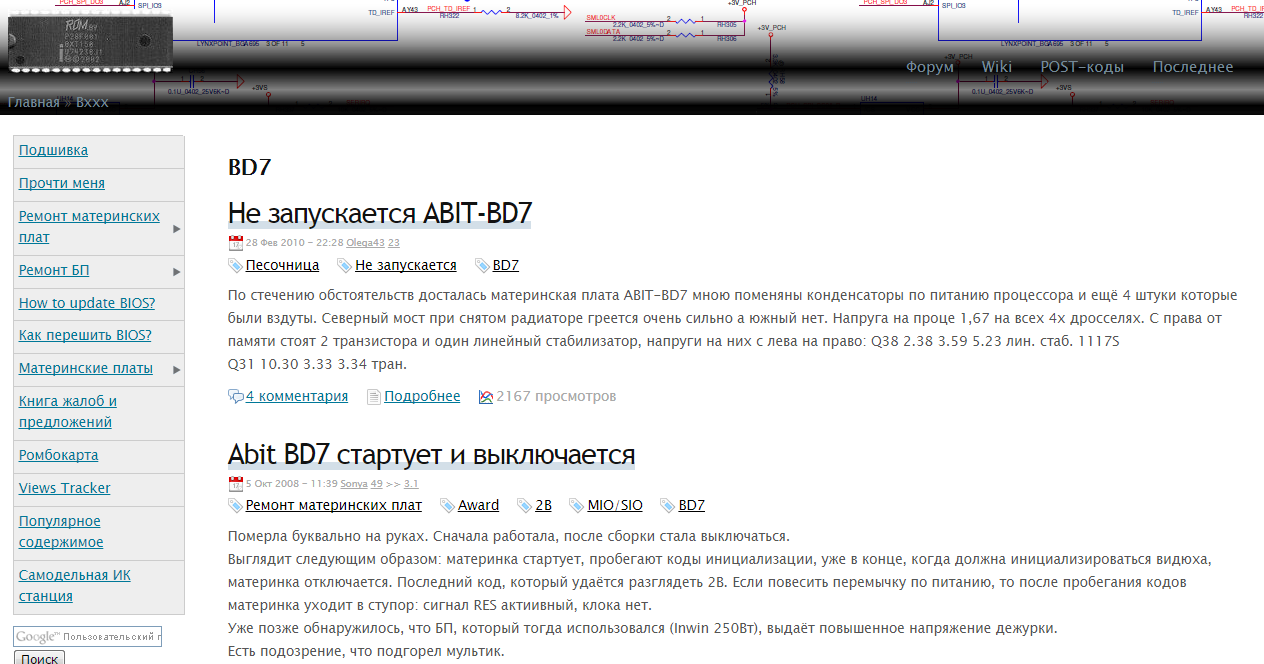The image size is (1264, 664).
Task: Open Как перешить BIOS? link
Action: (85, 335)
